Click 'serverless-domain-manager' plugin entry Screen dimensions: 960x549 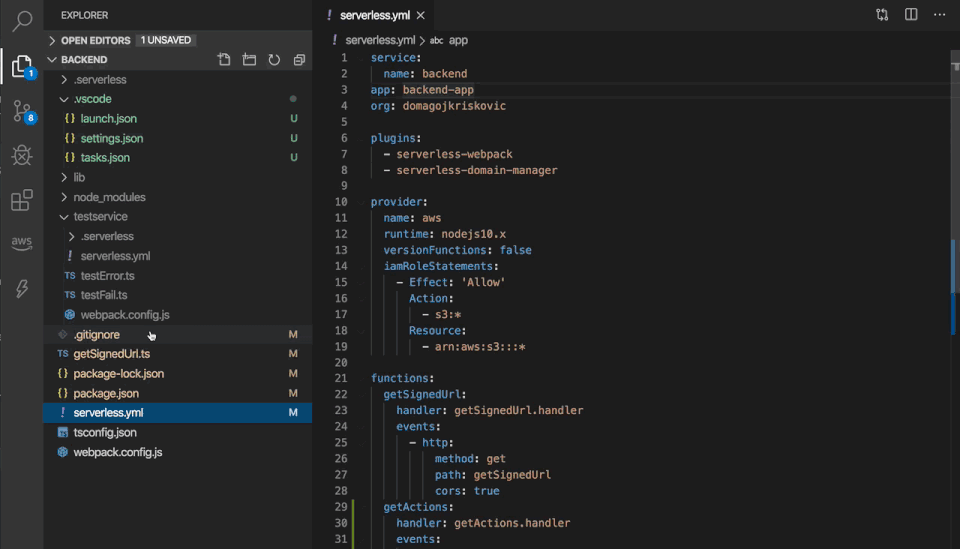tap(477, 170)
